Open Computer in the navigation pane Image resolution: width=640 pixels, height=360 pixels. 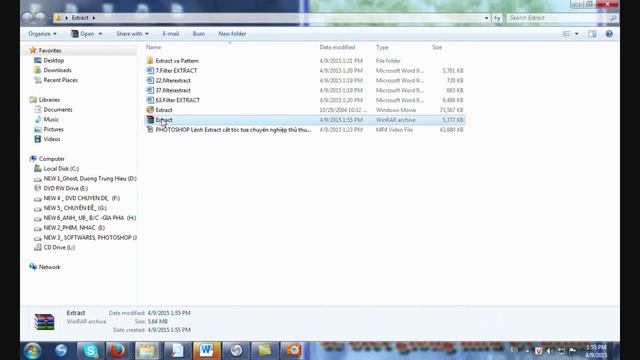pyautogui.click(x=51, y=159)
